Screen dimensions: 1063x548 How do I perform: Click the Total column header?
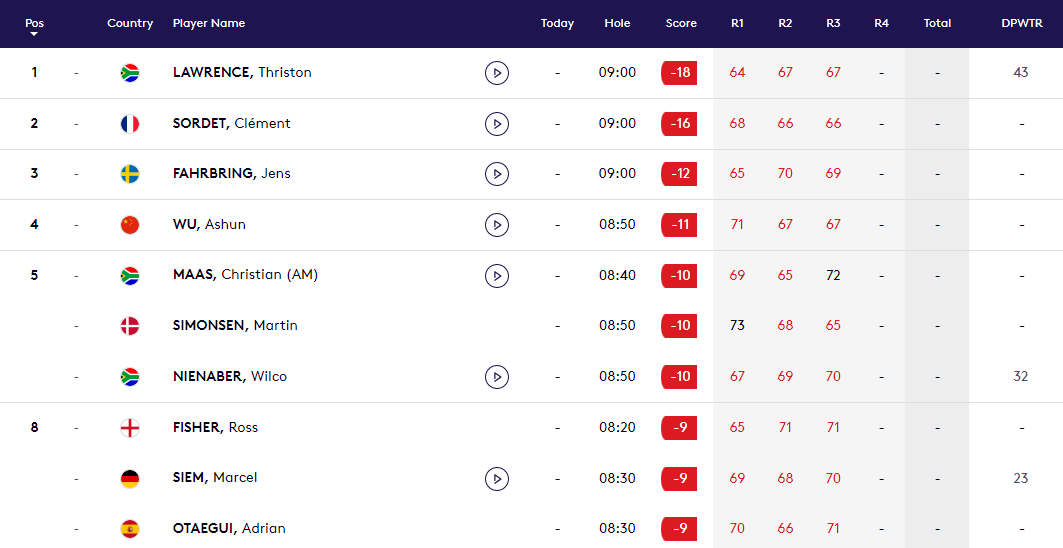click(937, 23)
